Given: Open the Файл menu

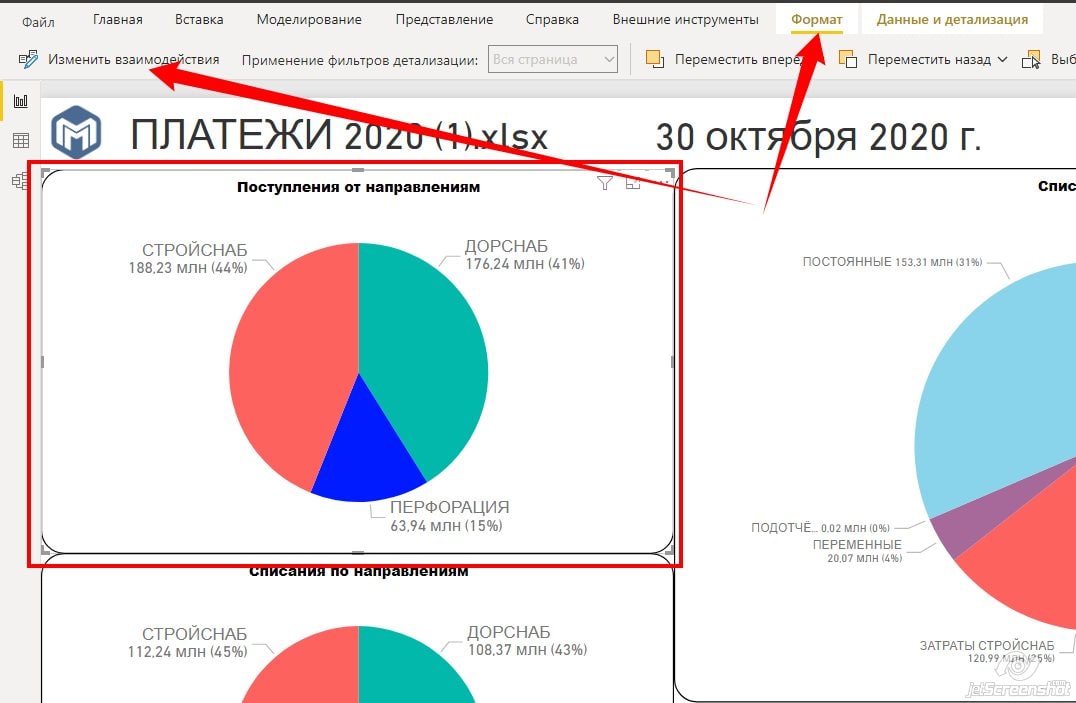Looking at the screenshot, I should point(38,22).
